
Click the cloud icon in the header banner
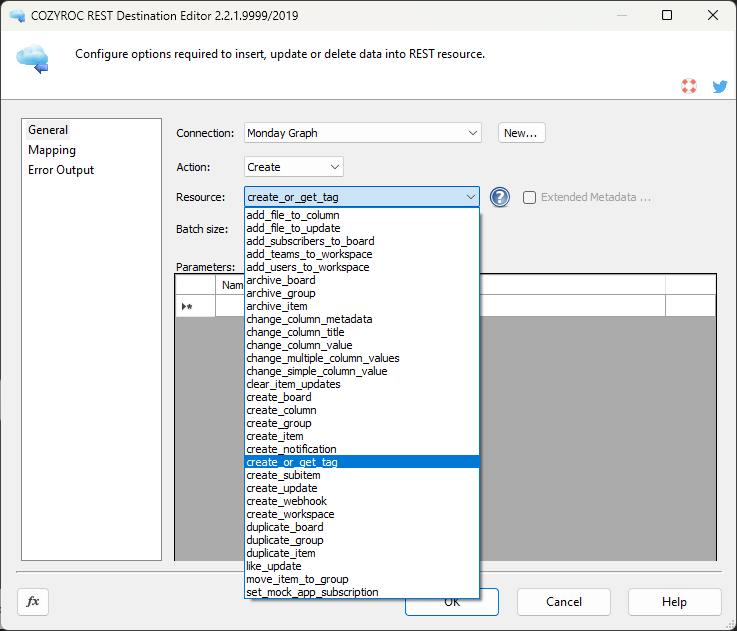coord(32,59)
